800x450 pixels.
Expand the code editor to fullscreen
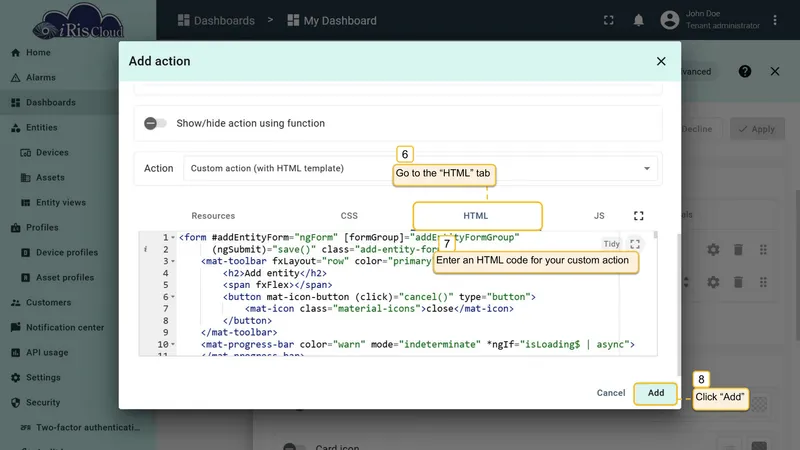[635, 244]
